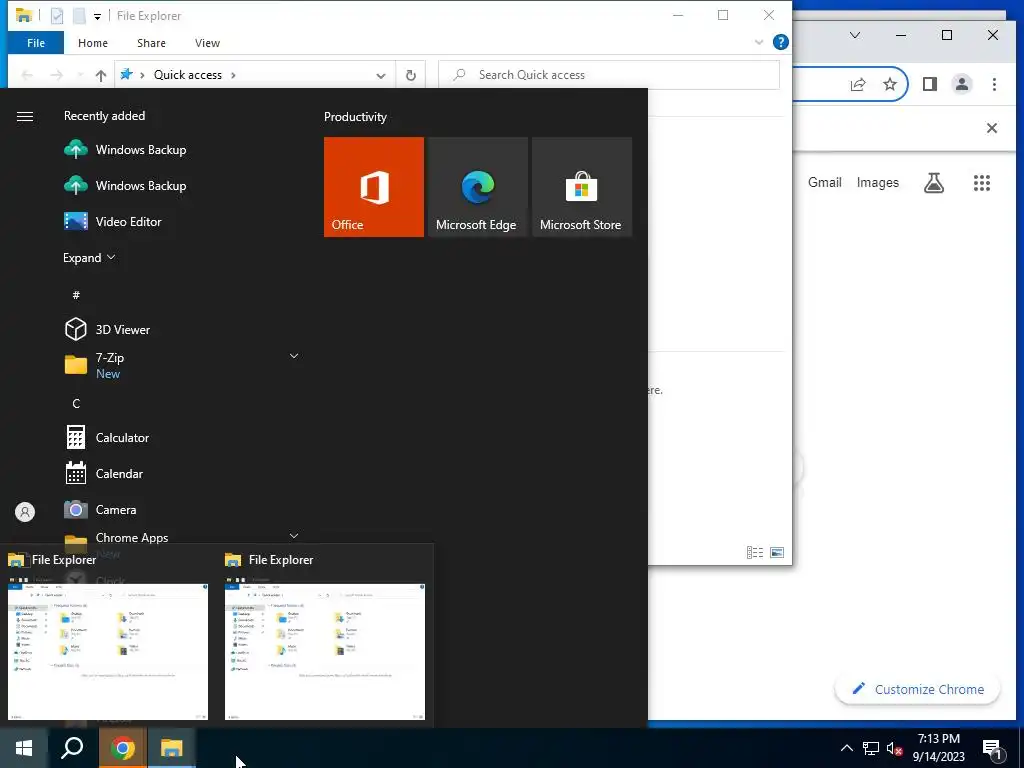Open the Quick Access Toolbar customize dropdown

click(97, 16)
